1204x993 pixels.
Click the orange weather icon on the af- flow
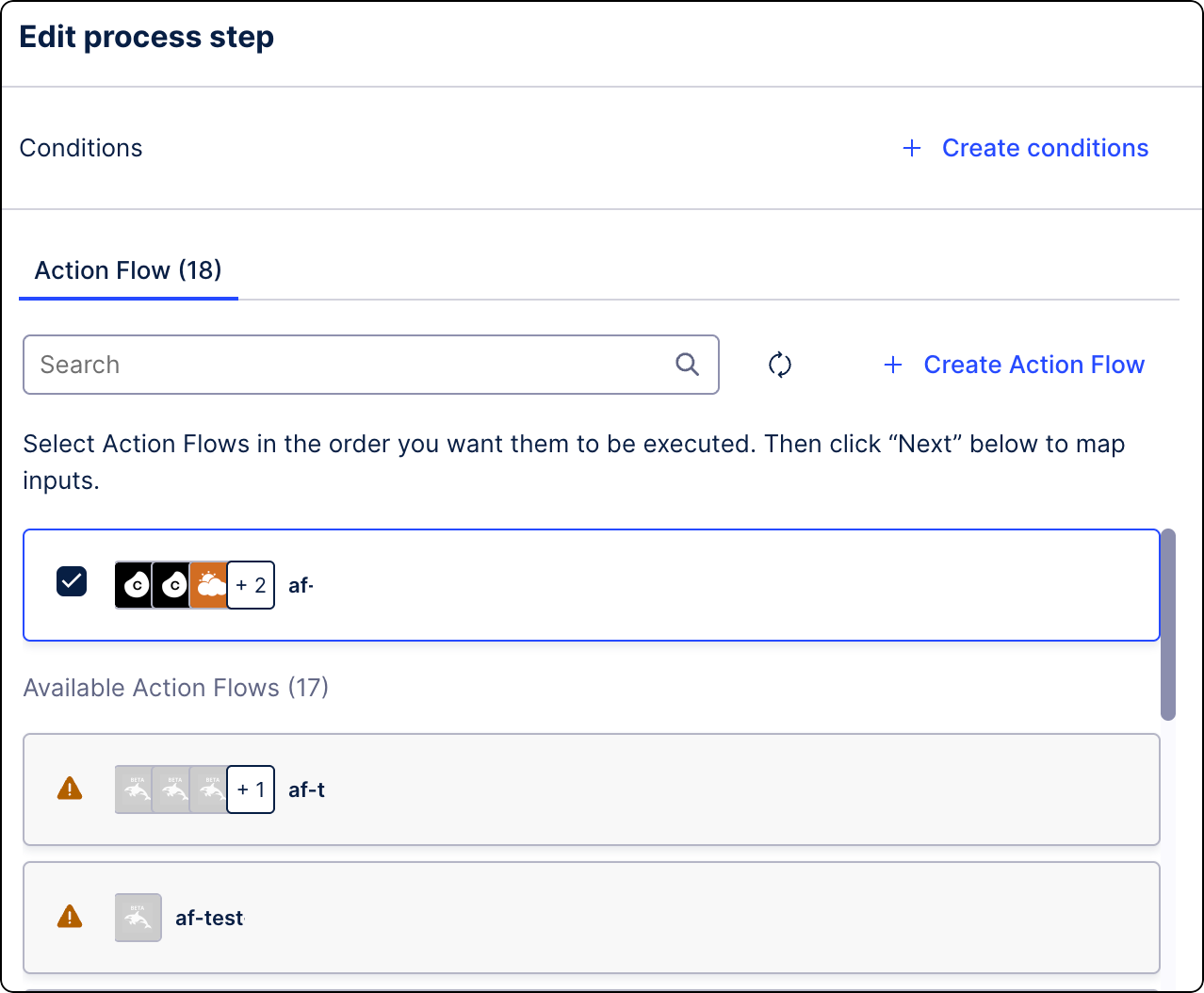[208, 584]
